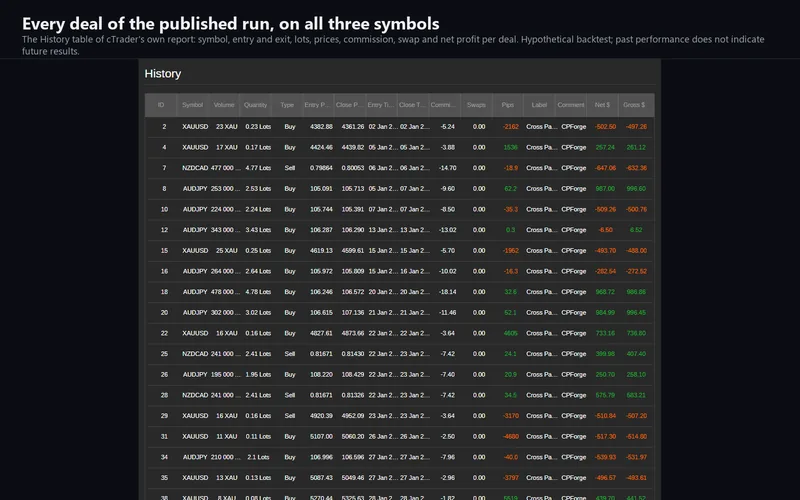Click entry price 108.220
800x500 pixels.
click(321, 374)
